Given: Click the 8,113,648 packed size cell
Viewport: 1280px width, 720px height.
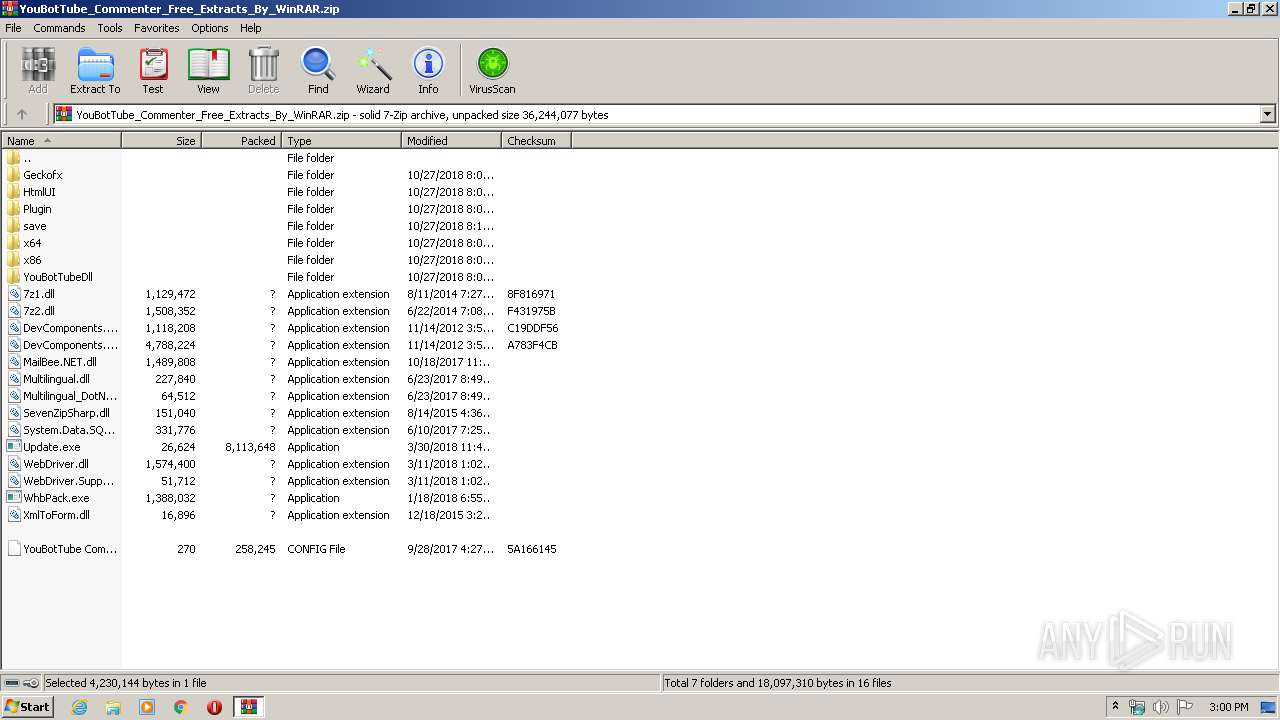Looking at the screenshot, I should (250, 447).
